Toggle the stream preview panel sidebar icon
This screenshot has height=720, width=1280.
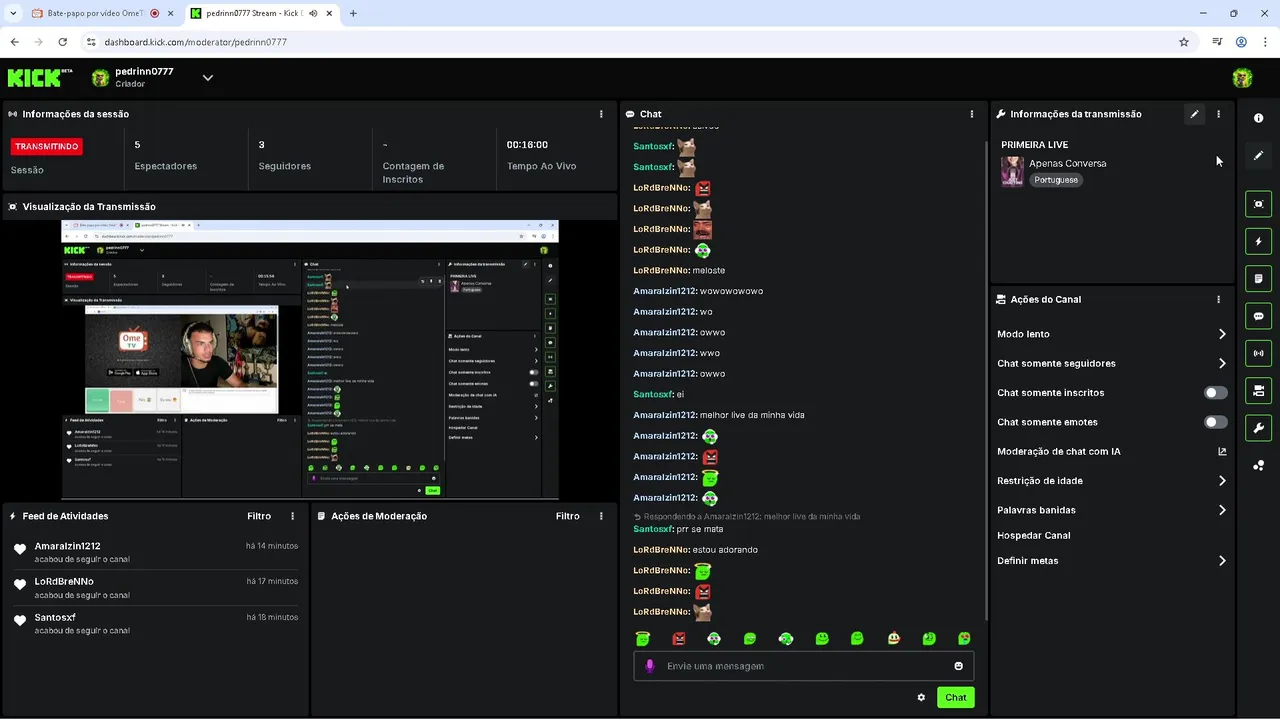point(1258,204)
